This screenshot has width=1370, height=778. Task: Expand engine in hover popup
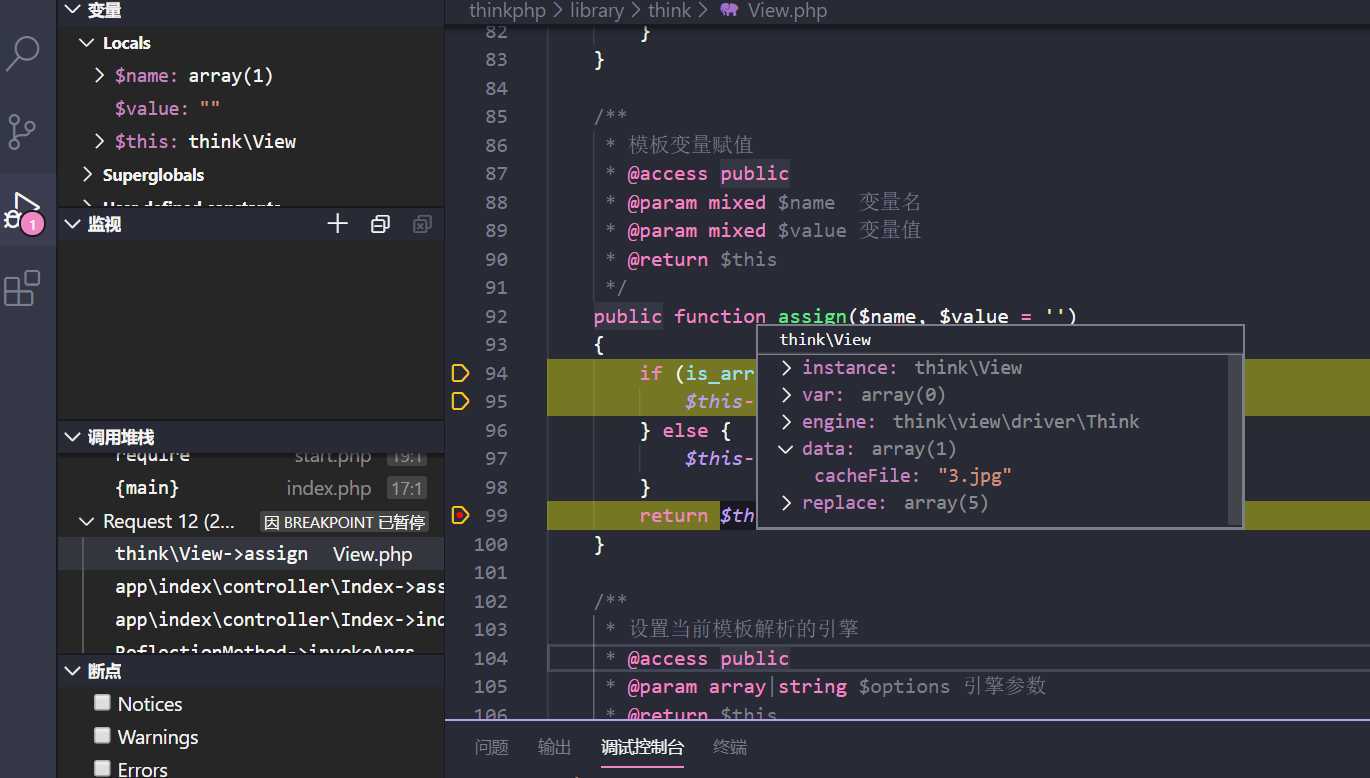(787, 422)
